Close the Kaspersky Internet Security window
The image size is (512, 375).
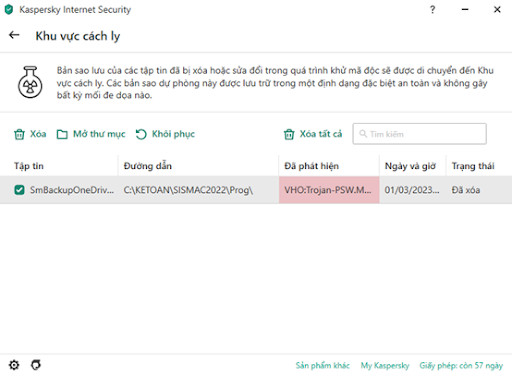click(497, 10)
